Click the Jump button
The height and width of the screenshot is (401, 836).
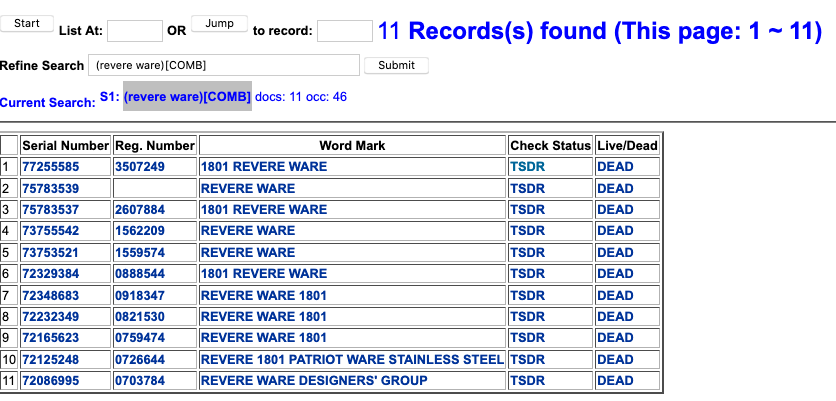click(x=219, y=23)
